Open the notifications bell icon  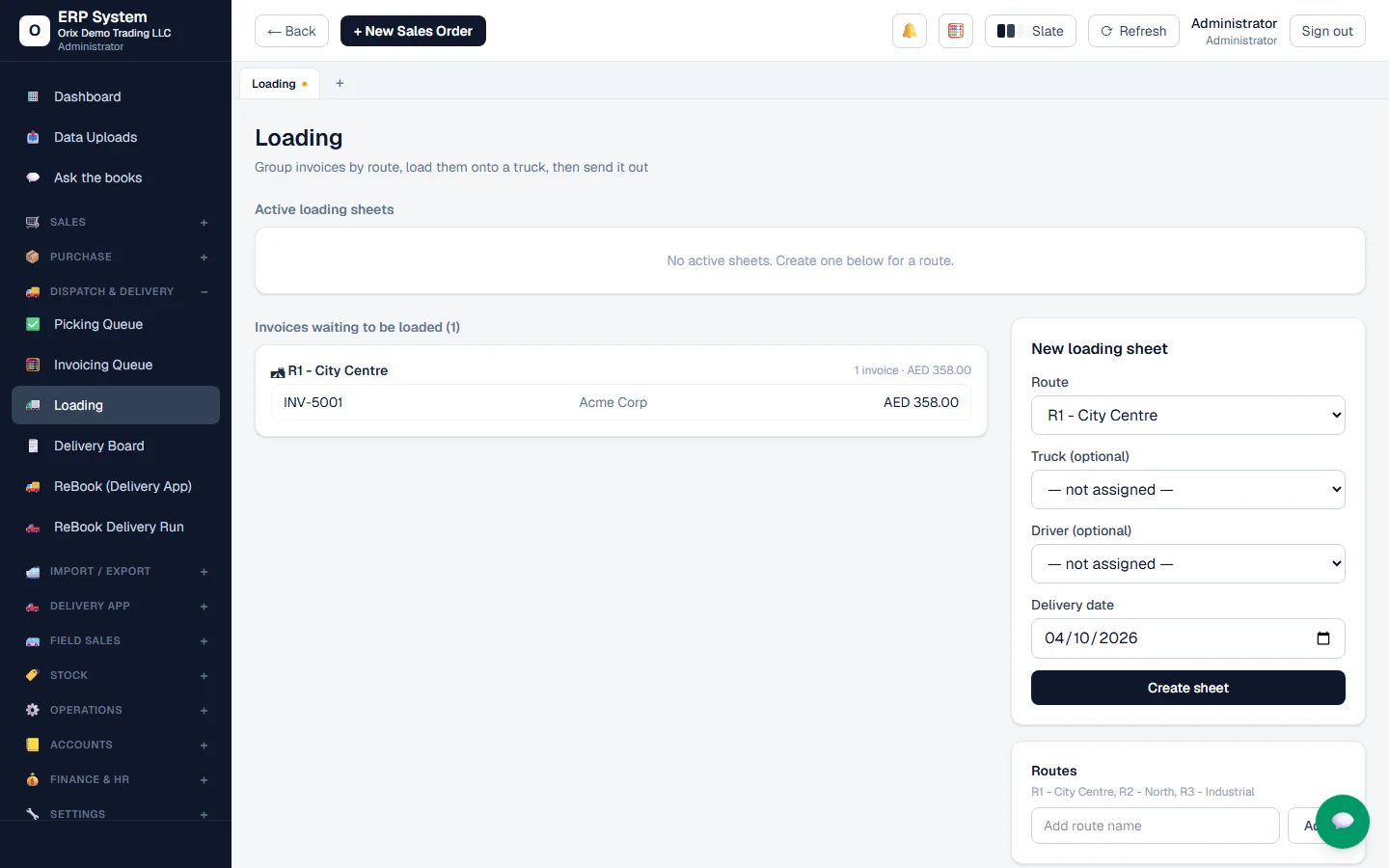(910, 31)
